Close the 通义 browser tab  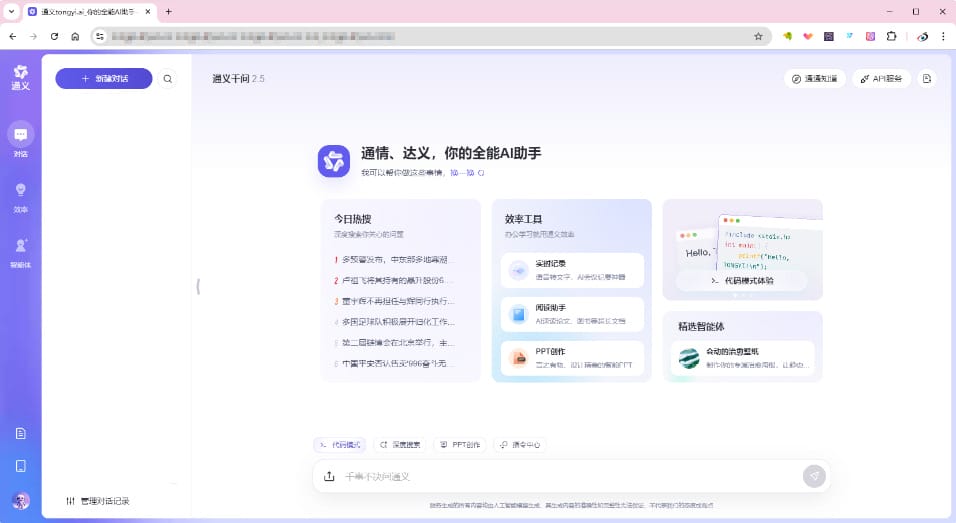pyautogui.click(x=148, y=12)
